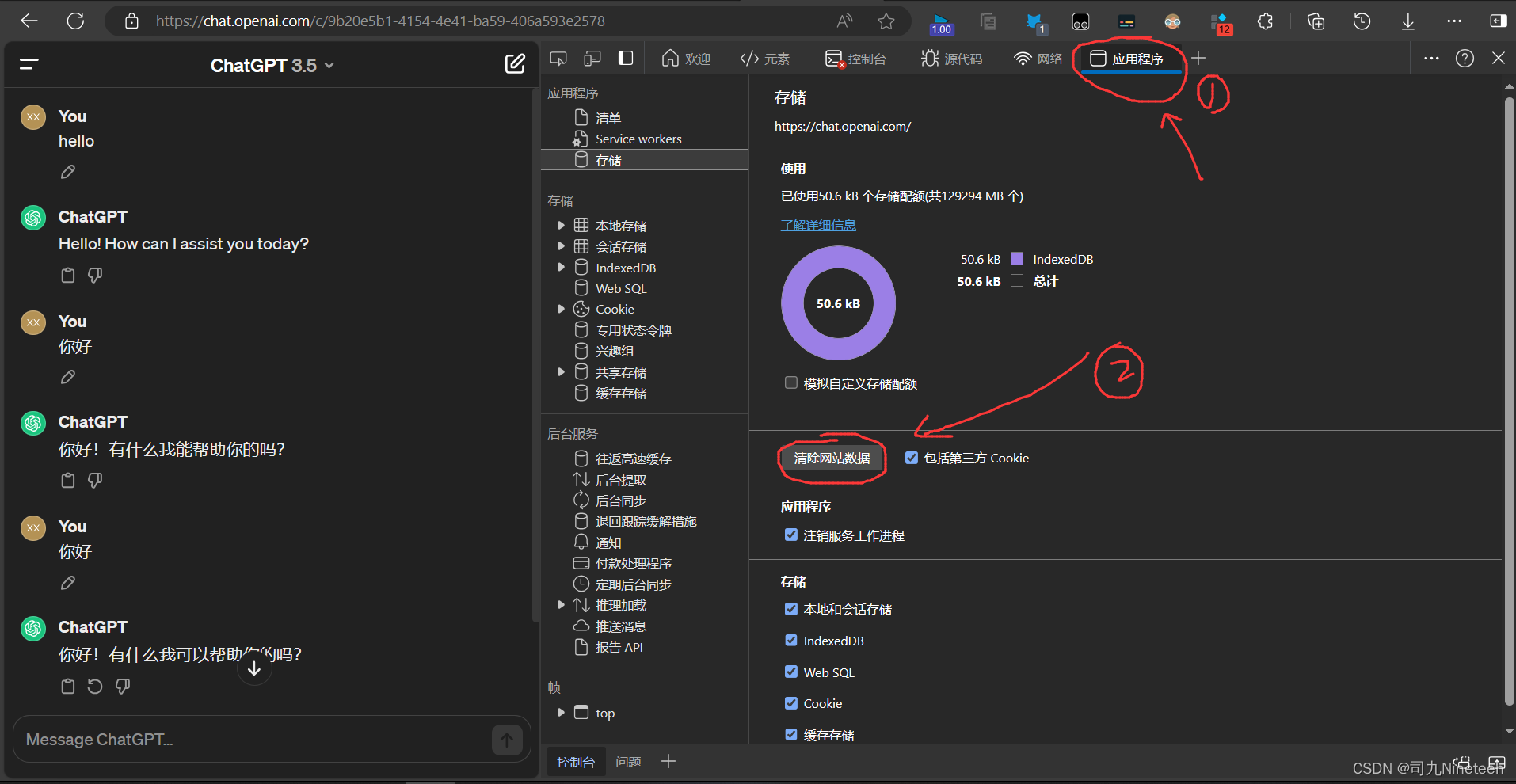Open browser settings ellipsis menu

point(1454,21)
